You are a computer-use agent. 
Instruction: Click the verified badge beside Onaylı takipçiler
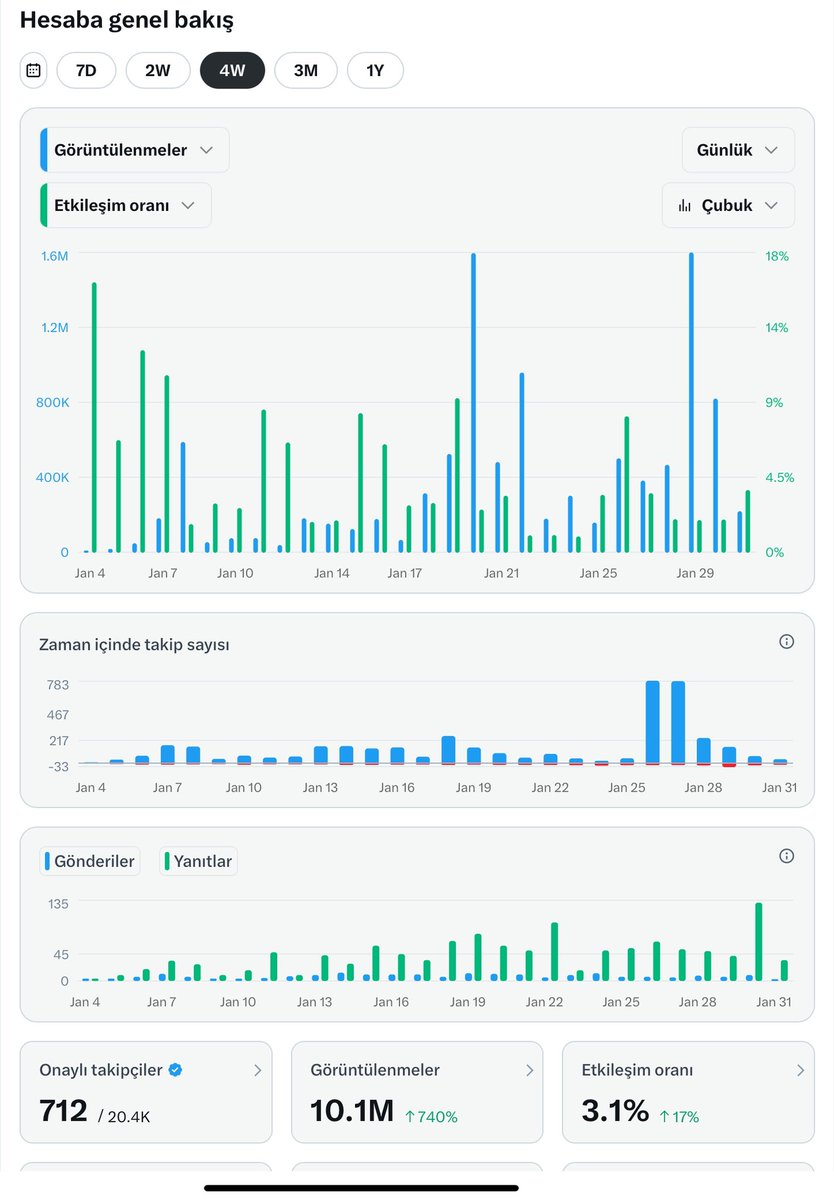point(175,1070)
